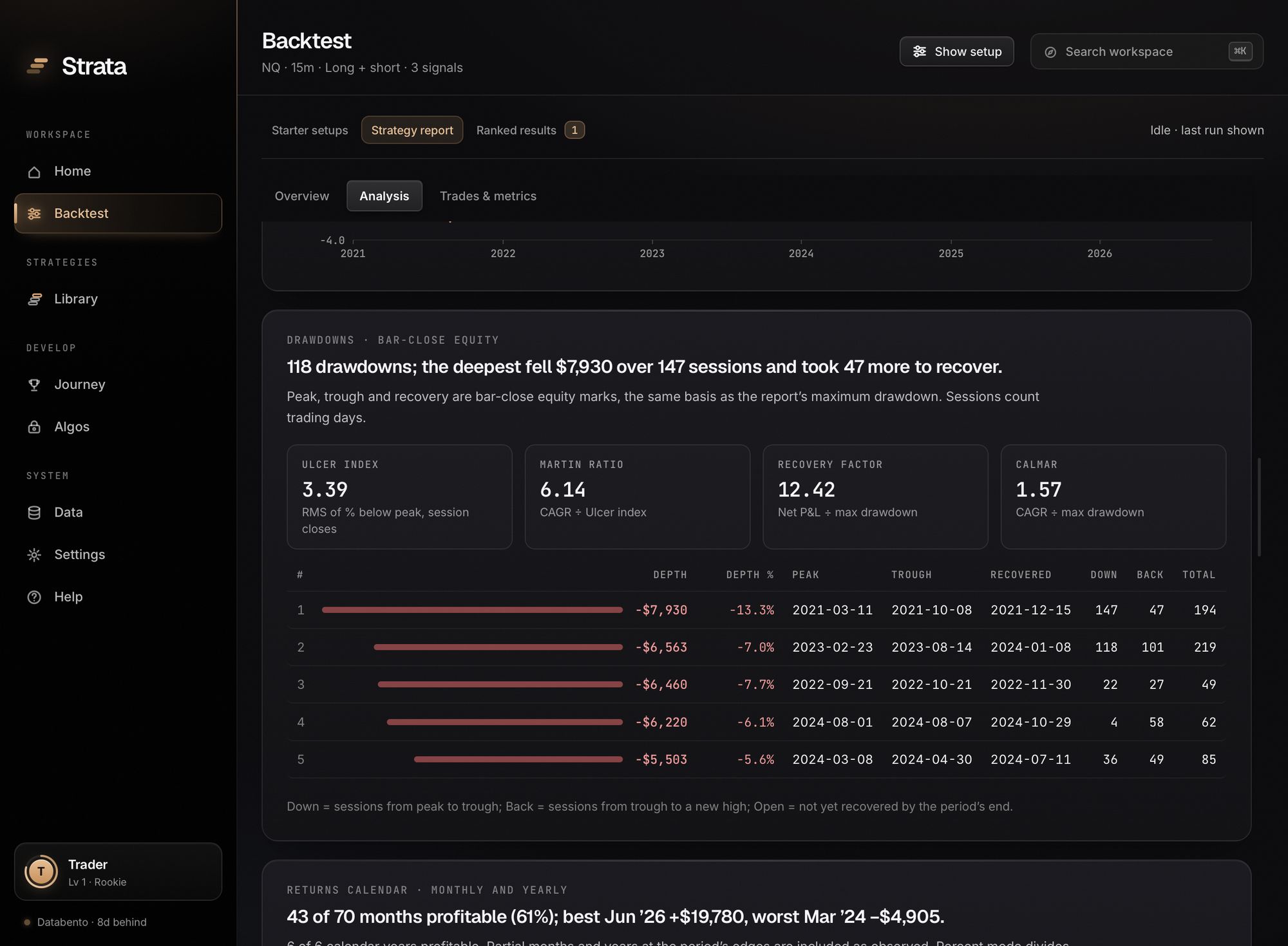The image size is (1288, 946).
Task: Click the Calmar 1.57 card
Action: pyautogui.click(x=1113, y=497)
